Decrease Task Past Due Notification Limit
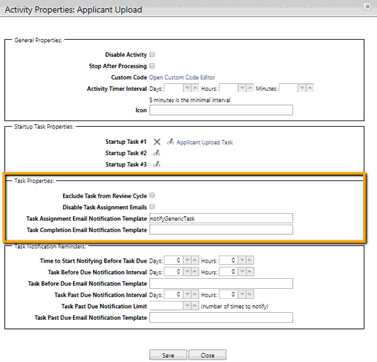The image size is (377, 362). point(187,306)
